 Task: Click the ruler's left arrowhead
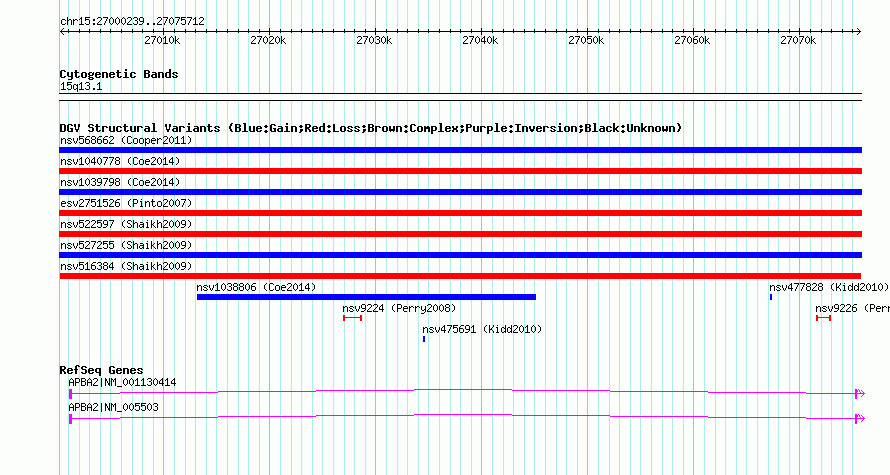[62, 32]
